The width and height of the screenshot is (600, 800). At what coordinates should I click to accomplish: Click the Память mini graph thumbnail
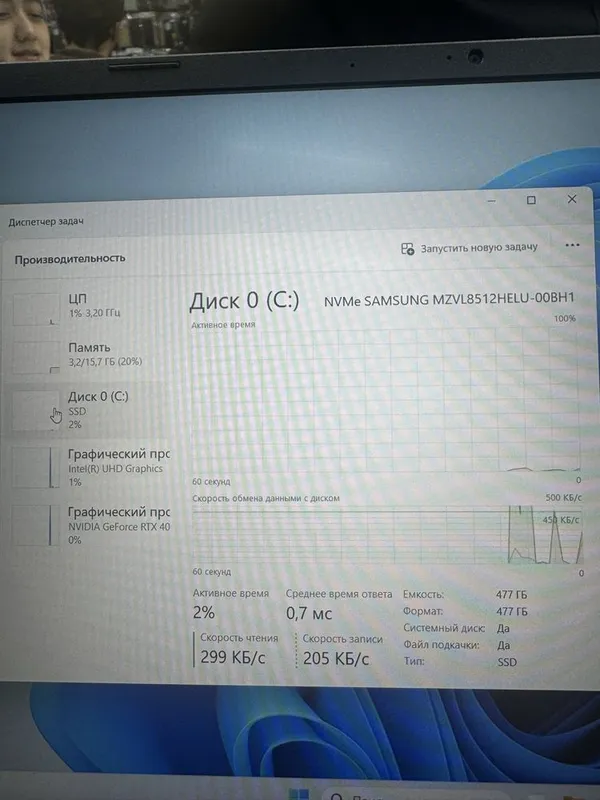36,357
